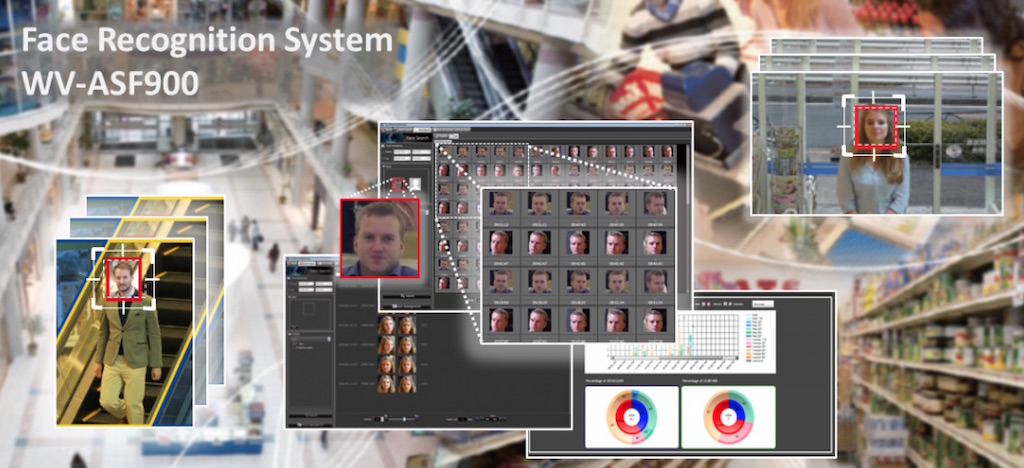The height and width of the screenshot is (468, 1024).
Task: Select top-left face in the enlarged results grid
Action: [503, 203]
